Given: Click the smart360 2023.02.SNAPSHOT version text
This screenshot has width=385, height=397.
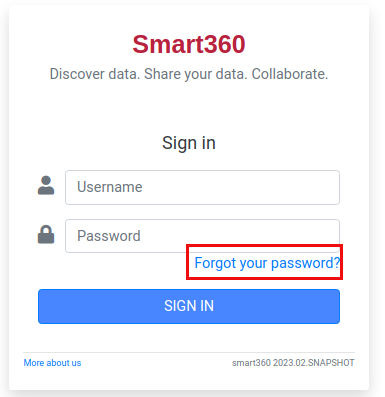Looking at the screenshot, I should click(293, 363).
